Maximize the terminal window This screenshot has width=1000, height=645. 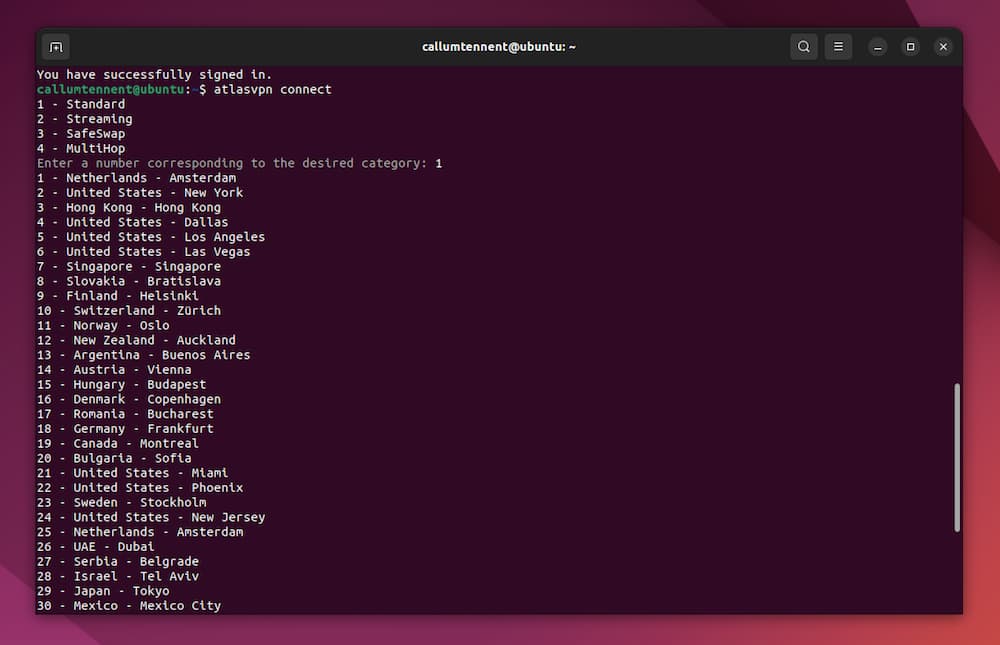[911, 47]
